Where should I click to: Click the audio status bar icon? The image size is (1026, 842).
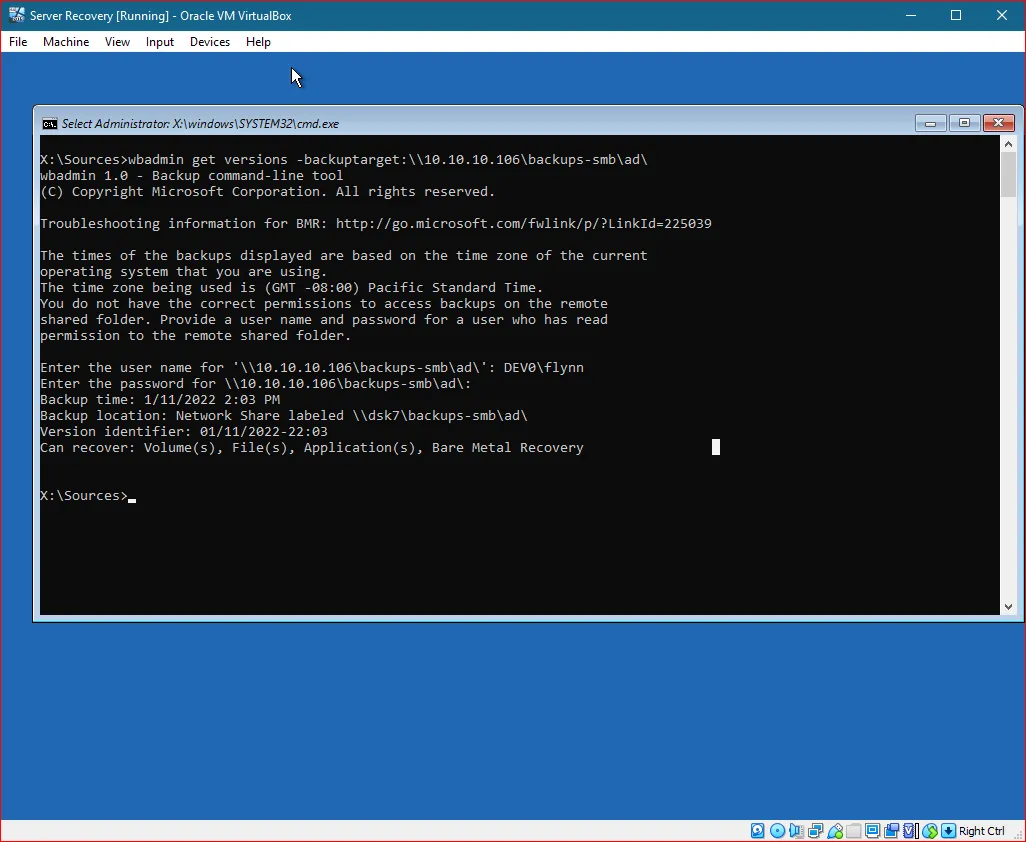(796, 830)
